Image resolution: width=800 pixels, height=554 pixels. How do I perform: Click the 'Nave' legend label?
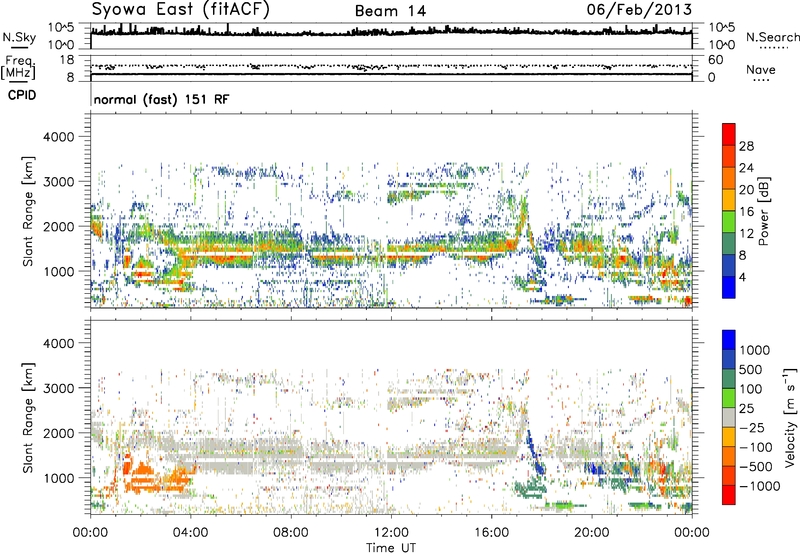tap(761, 69)
